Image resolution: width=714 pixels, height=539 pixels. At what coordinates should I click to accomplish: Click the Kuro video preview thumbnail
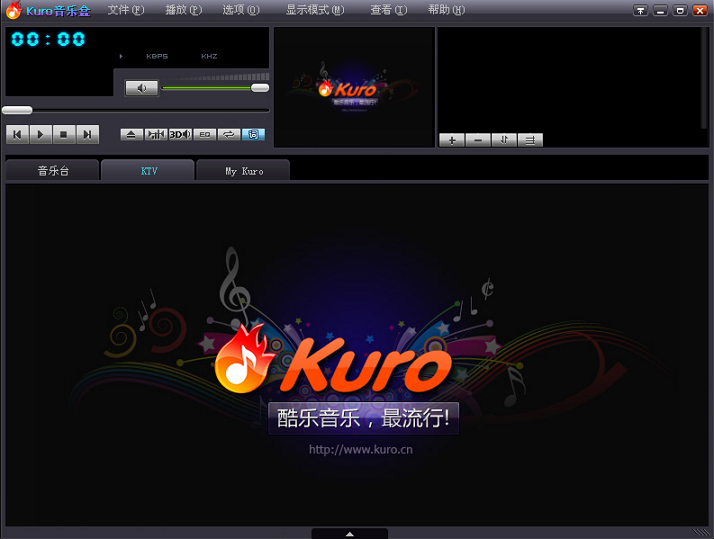354,87
